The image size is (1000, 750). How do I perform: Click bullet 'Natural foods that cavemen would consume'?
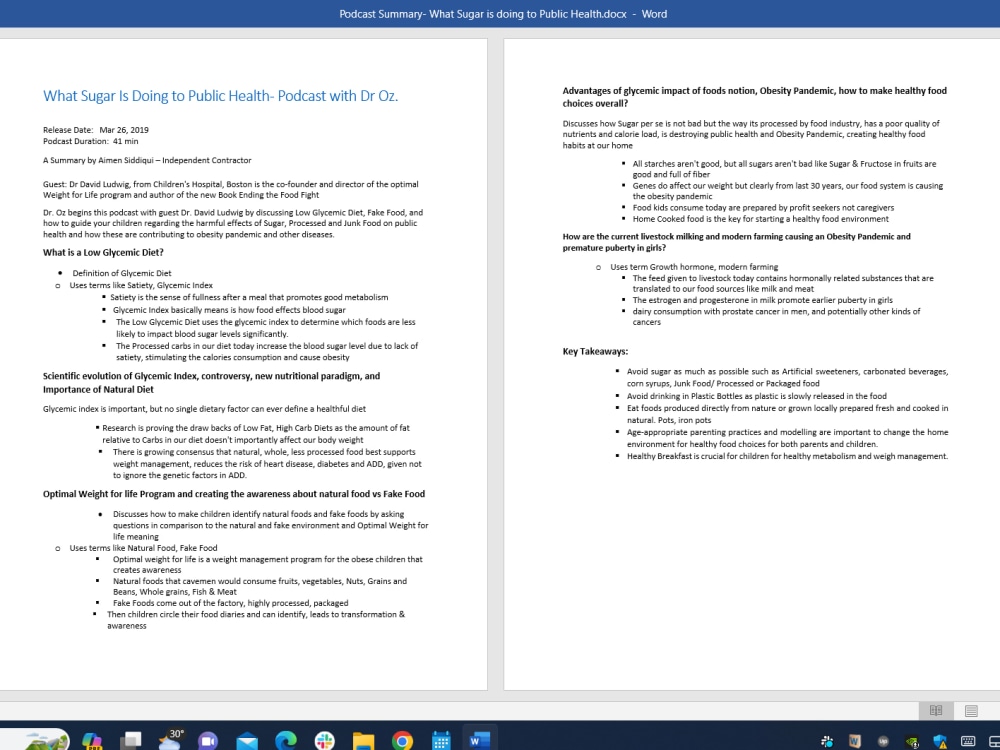260,587
